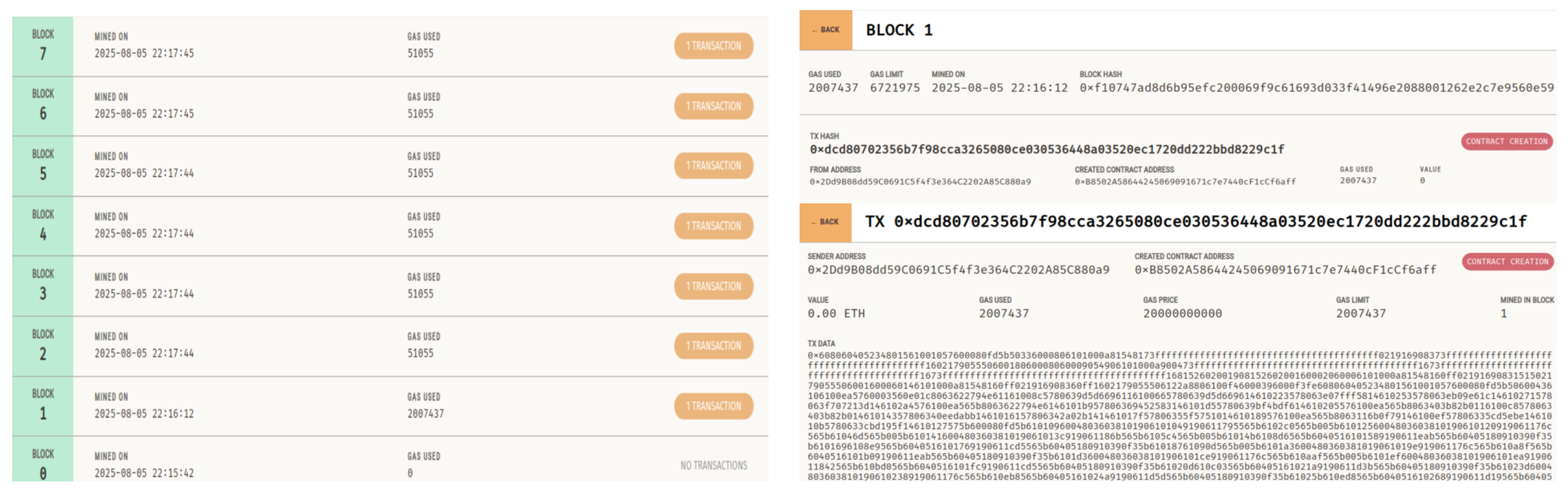This screenshot has height=496, width=1568.
Task: Open the green Block 1 number tile
Action: coord(43,406)
